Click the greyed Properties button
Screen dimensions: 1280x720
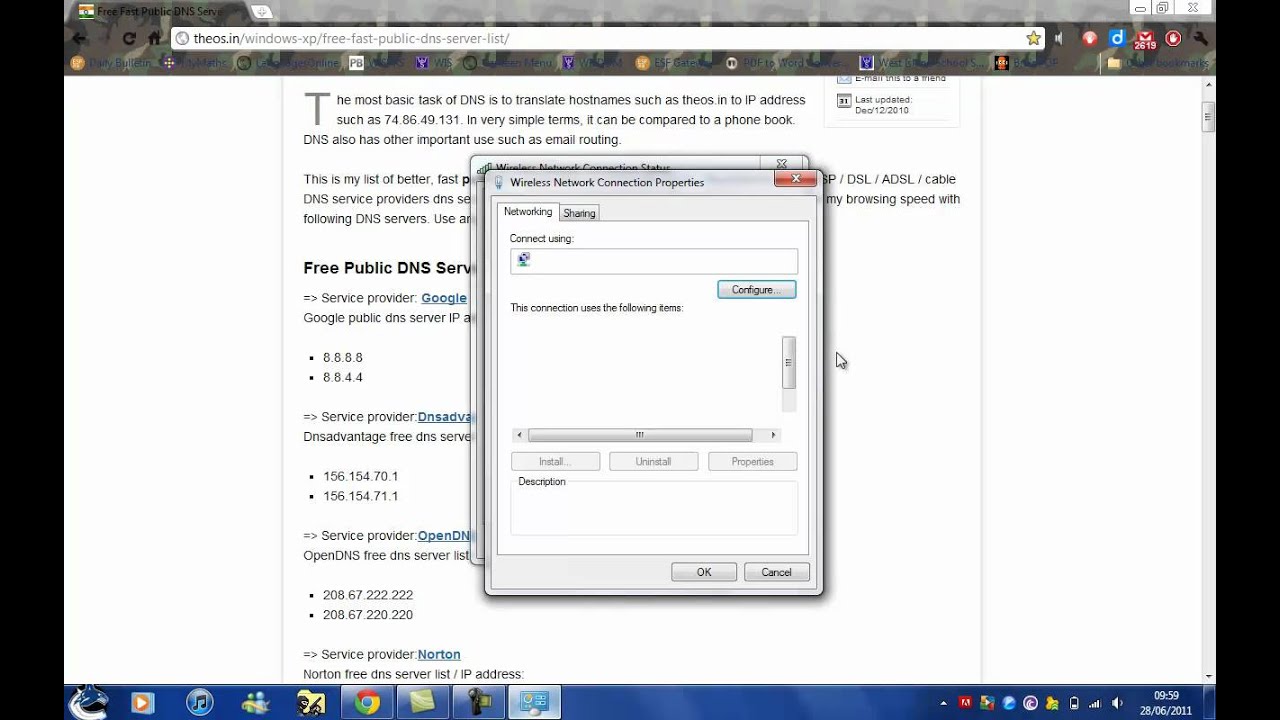(752, 462)
